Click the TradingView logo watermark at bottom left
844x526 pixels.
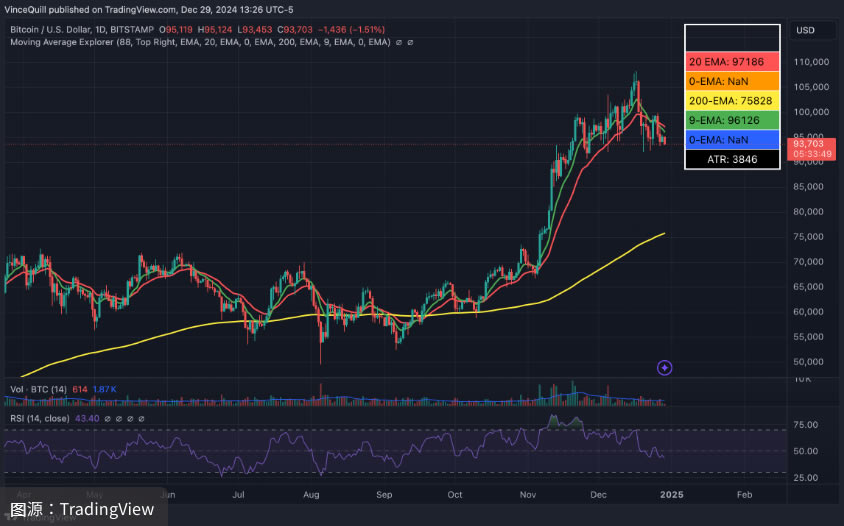pos(83,509)
